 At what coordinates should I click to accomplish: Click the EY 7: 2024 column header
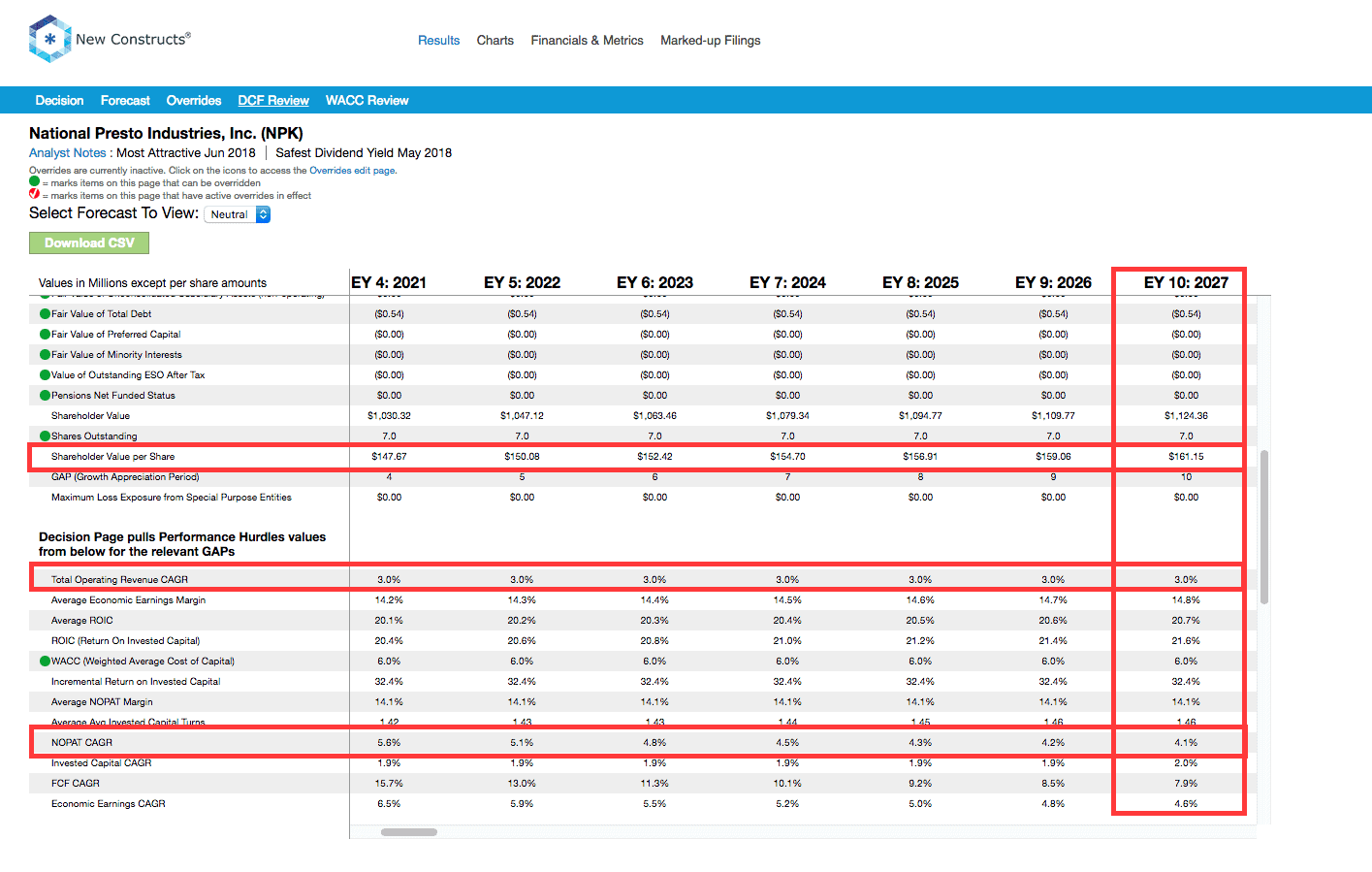point(787,282)
